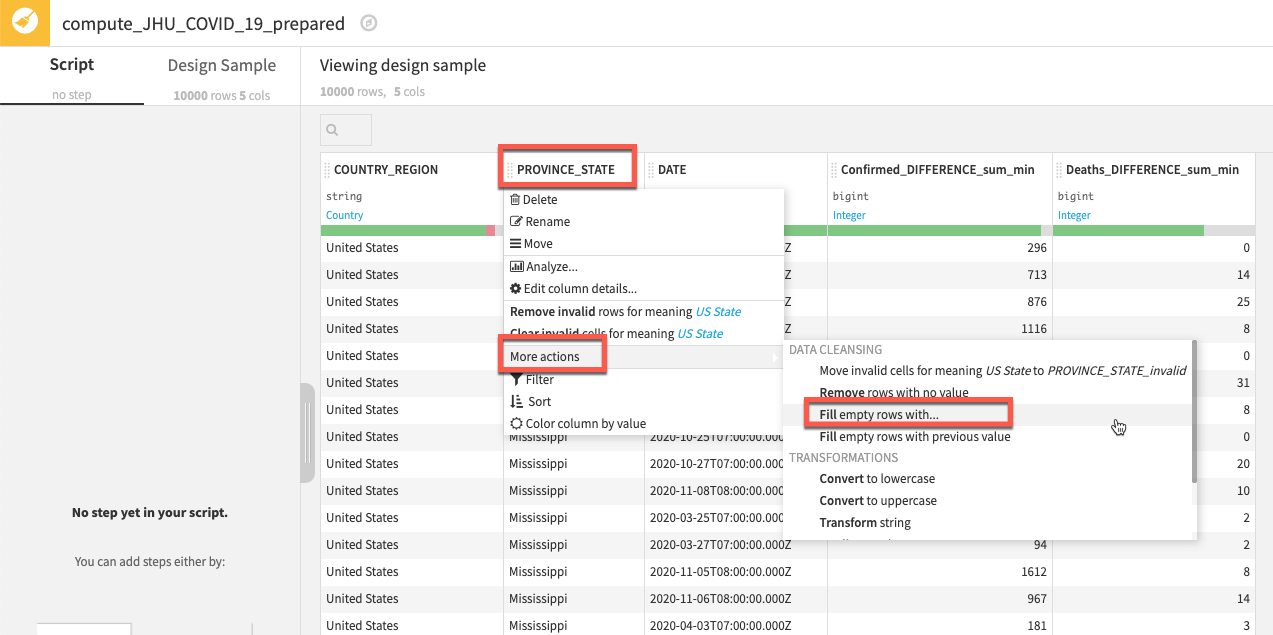This screenshot has height=635, width=1273.
Task: Click the Country meaning link
Action: click(345, 215)
